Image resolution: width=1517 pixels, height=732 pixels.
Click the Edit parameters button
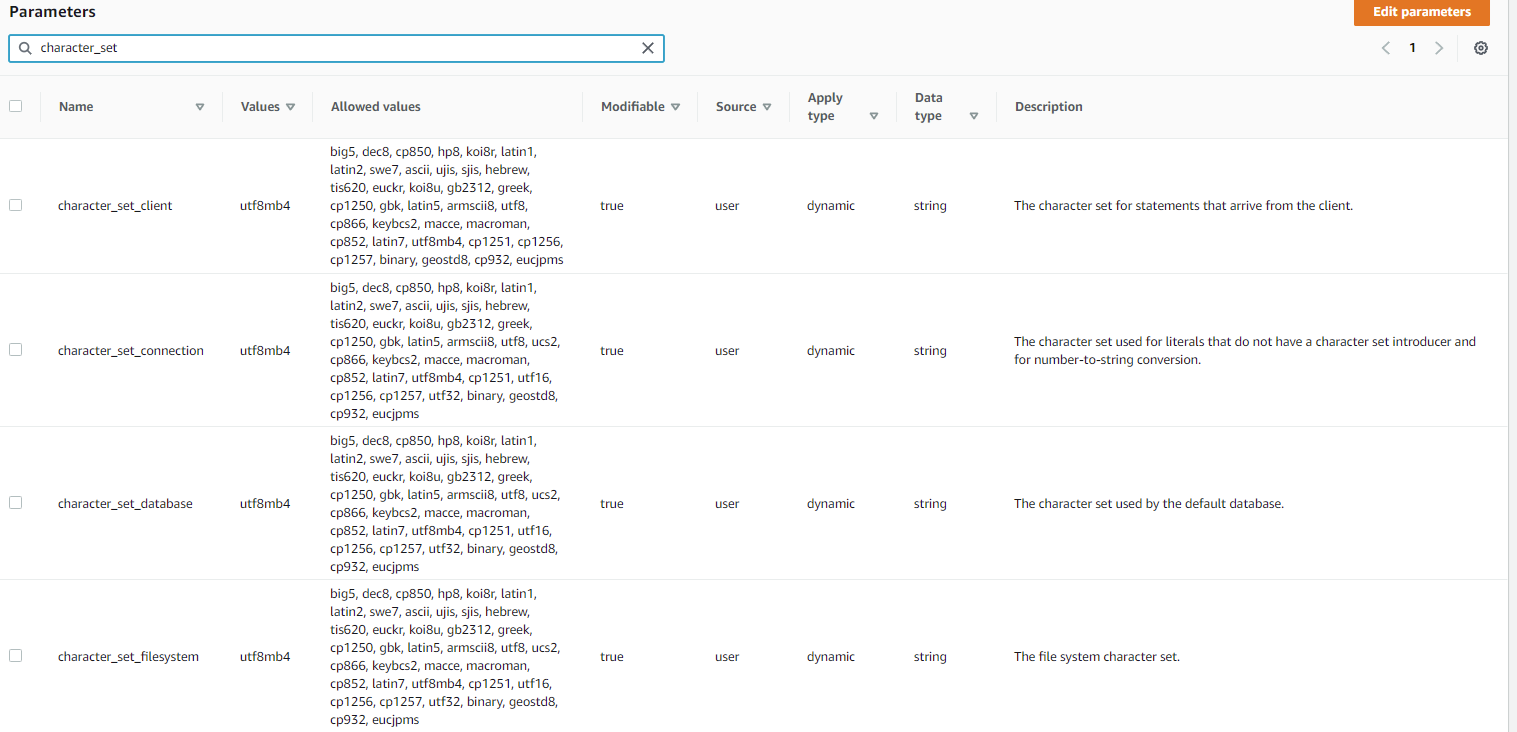pyautogui.click(x=1422, y=13)
